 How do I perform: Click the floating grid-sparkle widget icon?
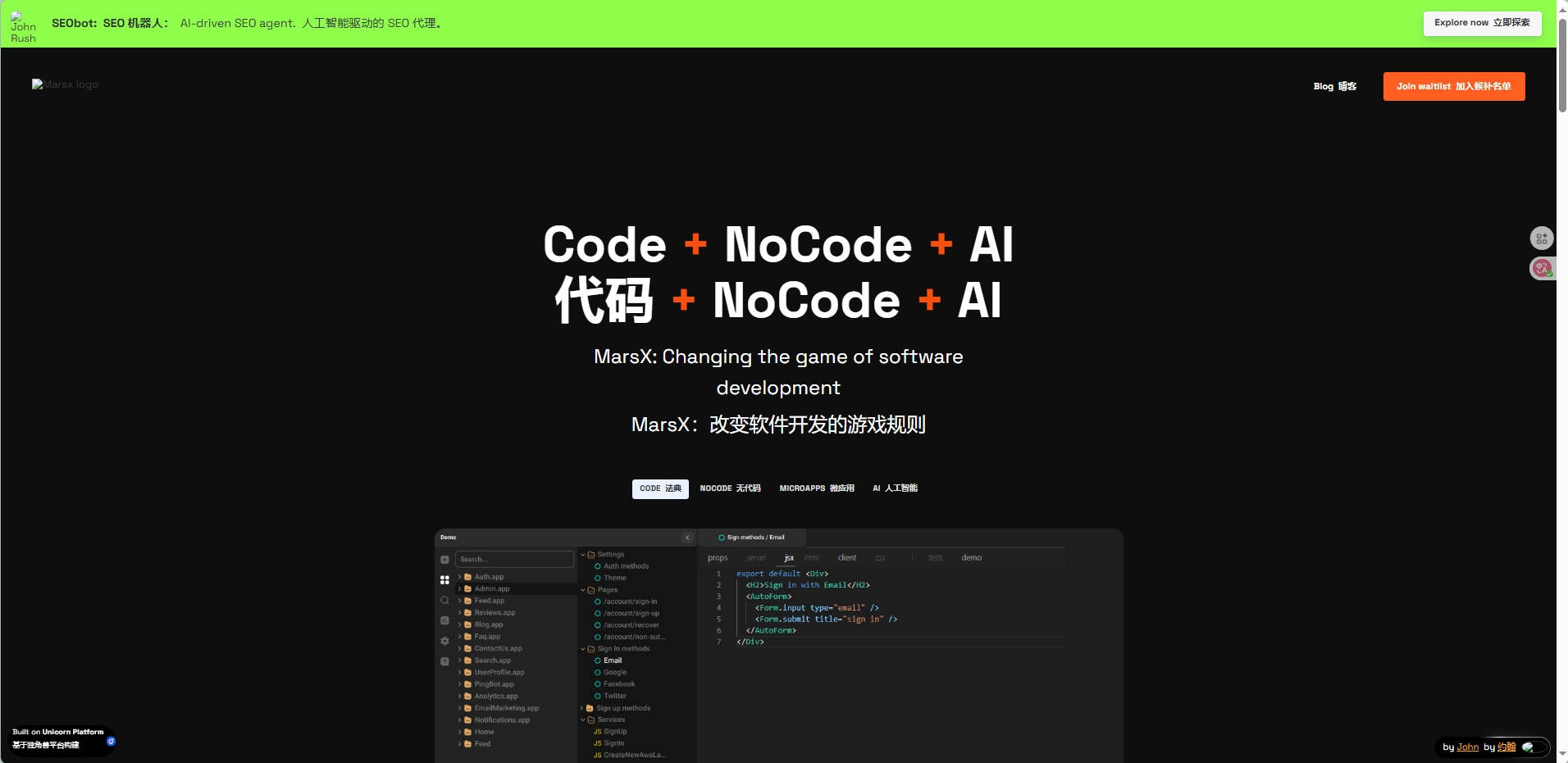point(1542,238)
